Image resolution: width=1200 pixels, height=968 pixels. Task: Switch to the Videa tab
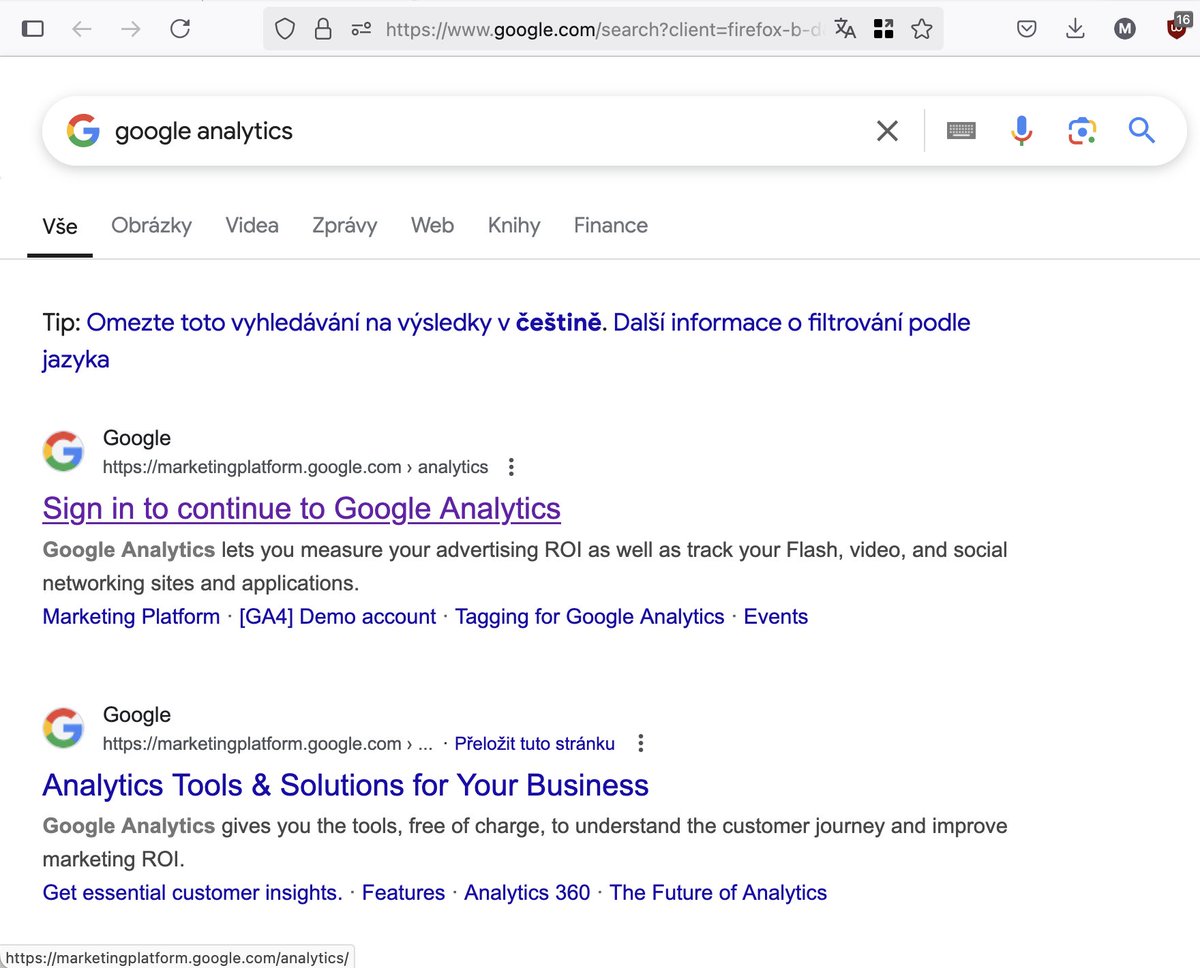click(252, 226)
